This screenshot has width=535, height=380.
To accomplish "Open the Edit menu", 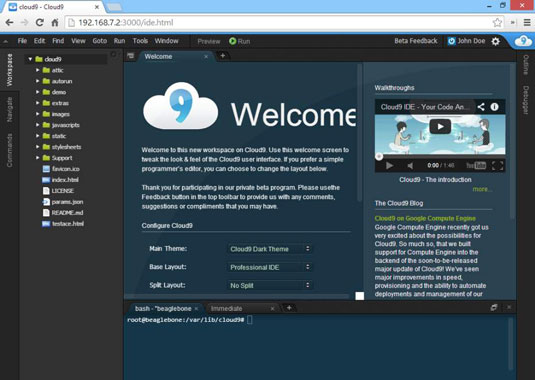I will (x=39, y=41).
